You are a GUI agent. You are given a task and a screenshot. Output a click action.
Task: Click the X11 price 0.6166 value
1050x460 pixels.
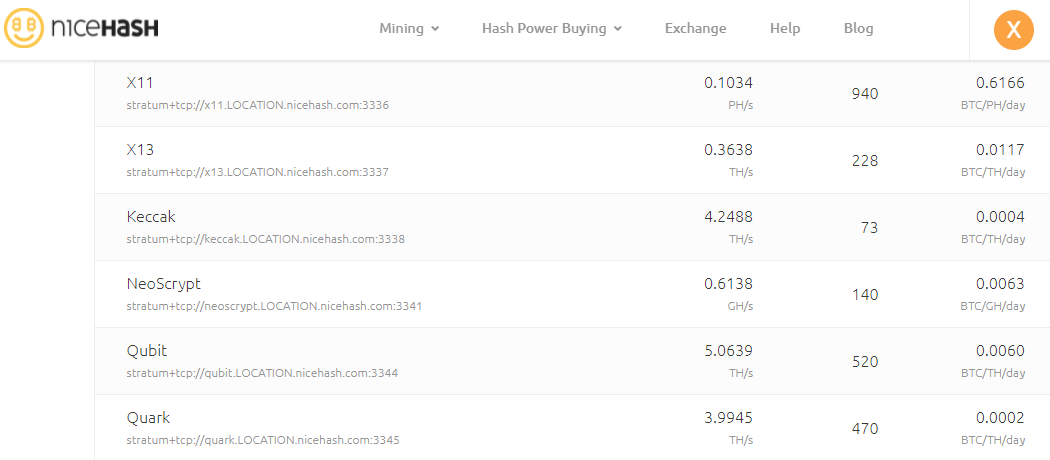pyautogui.click(x=1000, y=83)
